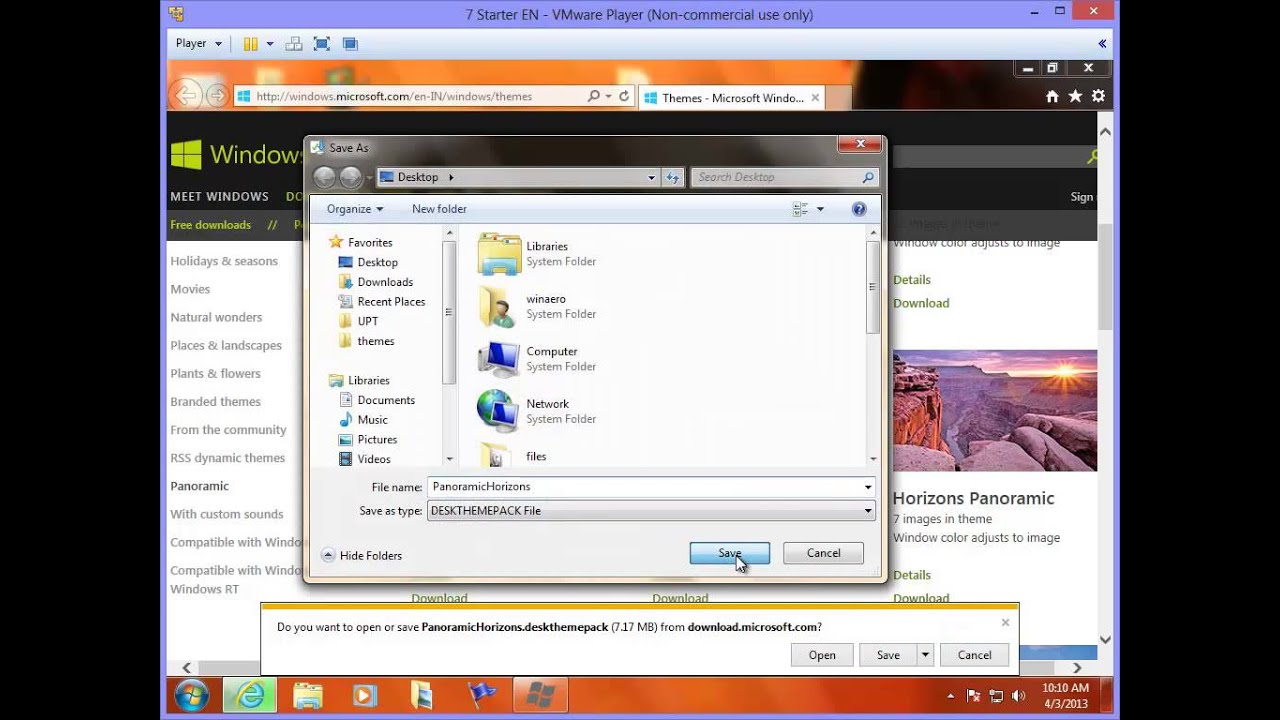Select the UPT folder in Favorites
This screenshot has width=1280, height=720.
(367, 321)
